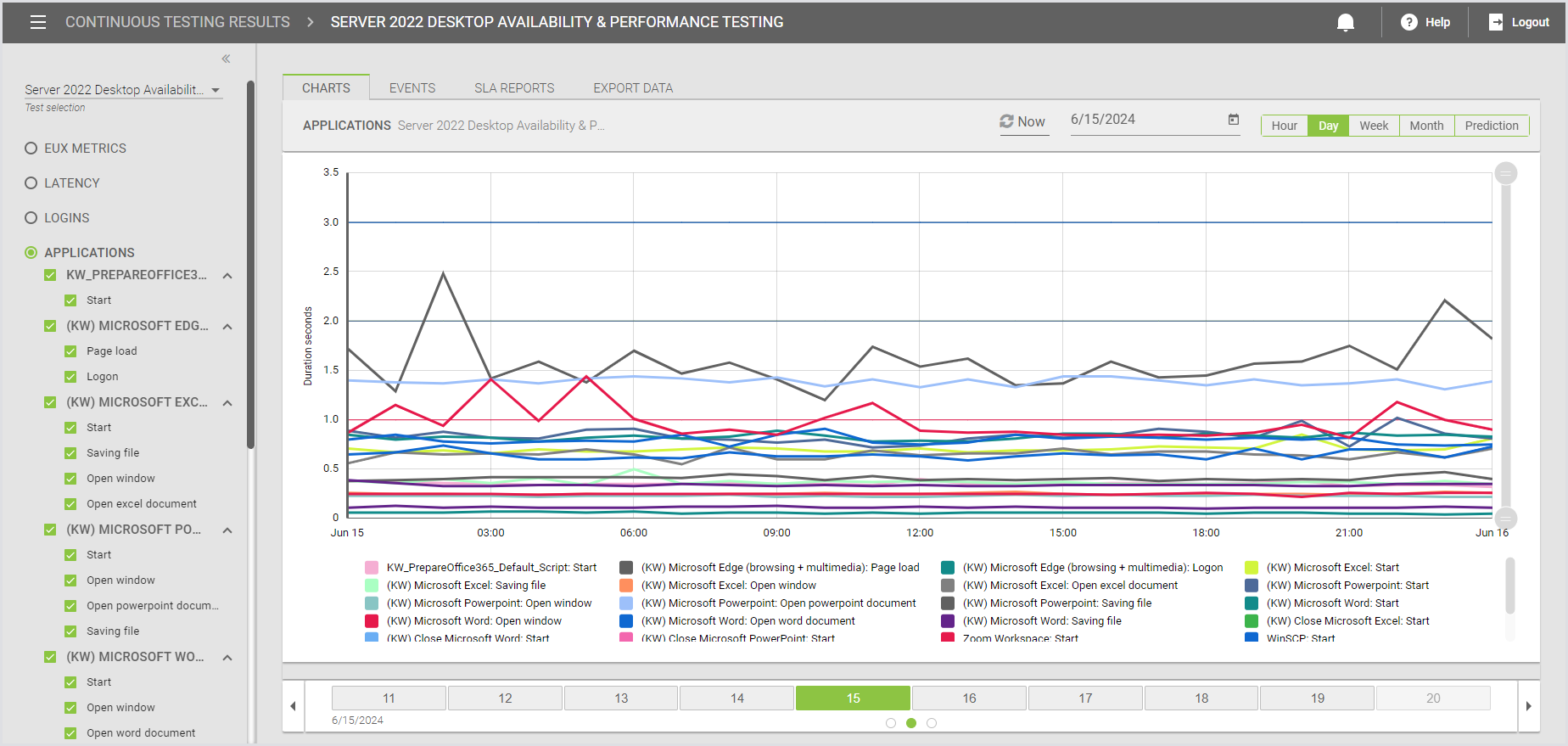Select the Prediction view button
The height and width of the screenshot is (746, 1568).
point(1491,126)
